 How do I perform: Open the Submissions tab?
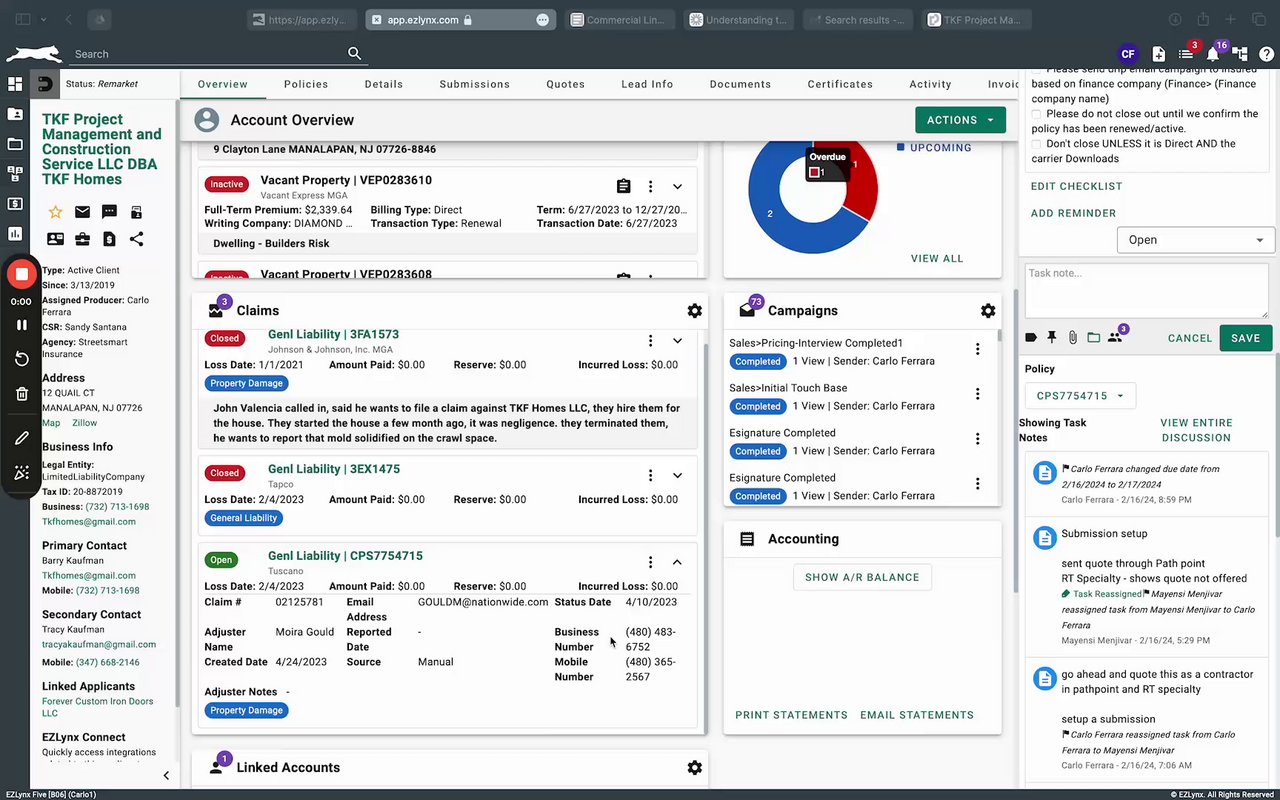click(x=475, y=84)
